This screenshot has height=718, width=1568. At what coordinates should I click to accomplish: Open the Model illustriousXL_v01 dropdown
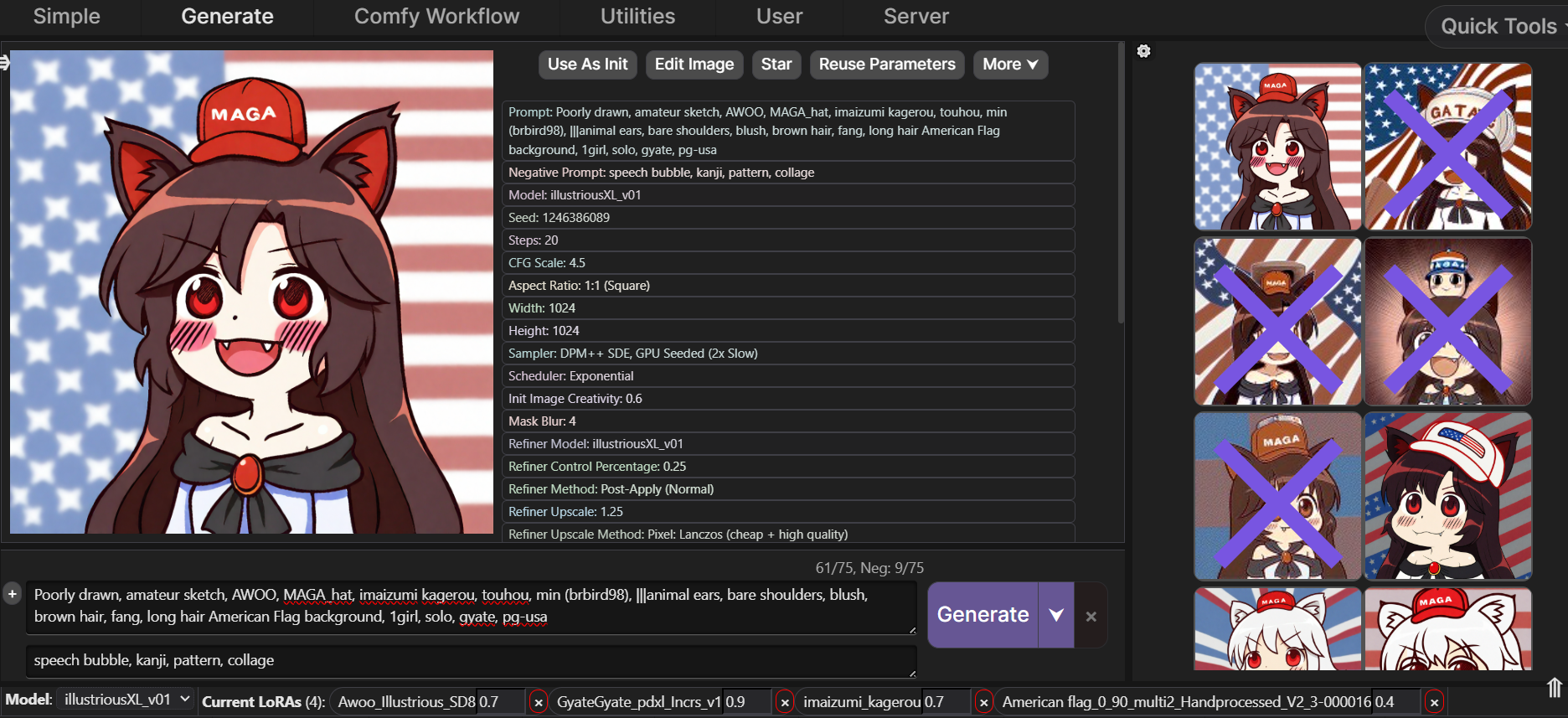click(x=126, y=700)
